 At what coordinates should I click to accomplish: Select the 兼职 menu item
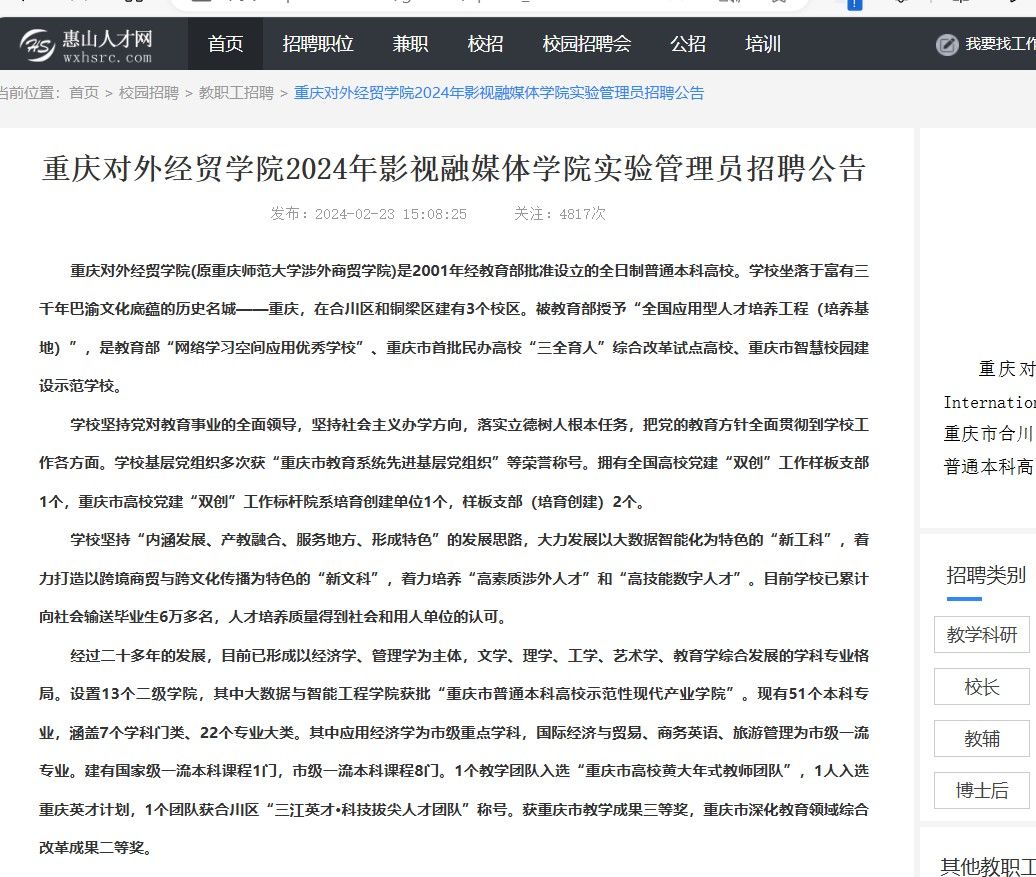pyautogui.click(x=410, y=44)
